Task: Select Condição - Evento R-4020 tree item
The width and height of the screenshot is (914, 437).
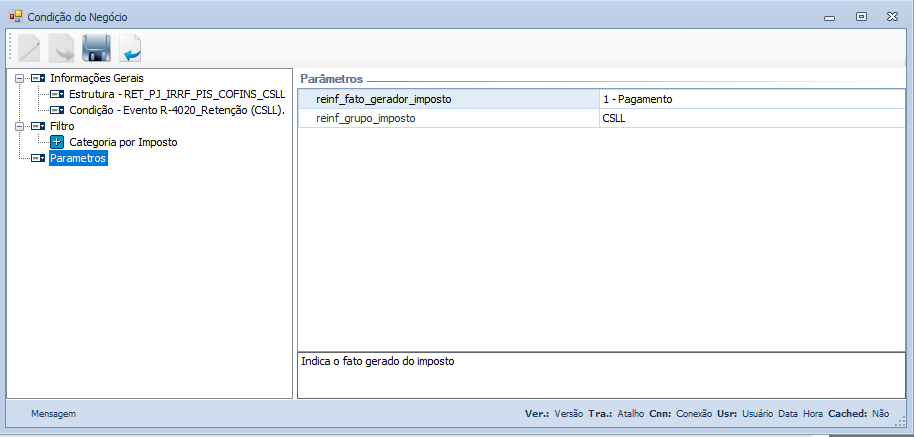Action: 177,110
